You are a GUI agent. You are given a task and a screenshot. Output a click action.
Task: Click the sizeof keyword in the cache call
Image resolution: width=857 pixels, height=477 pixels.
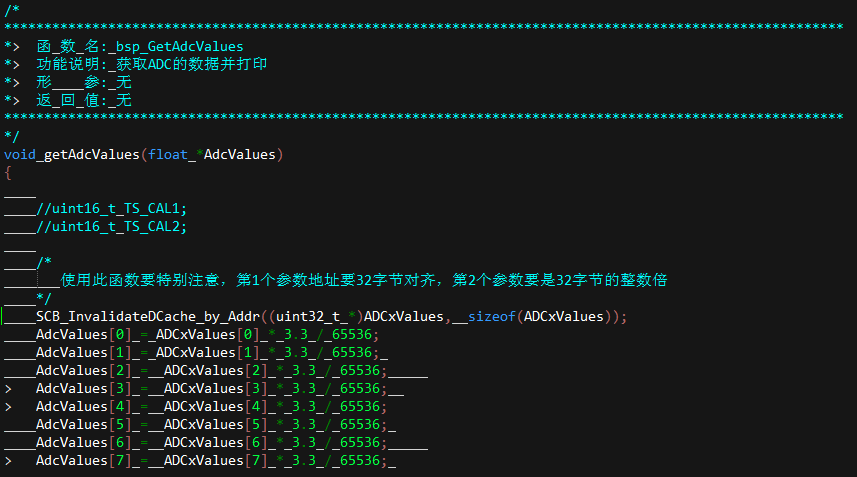[491, 316]
